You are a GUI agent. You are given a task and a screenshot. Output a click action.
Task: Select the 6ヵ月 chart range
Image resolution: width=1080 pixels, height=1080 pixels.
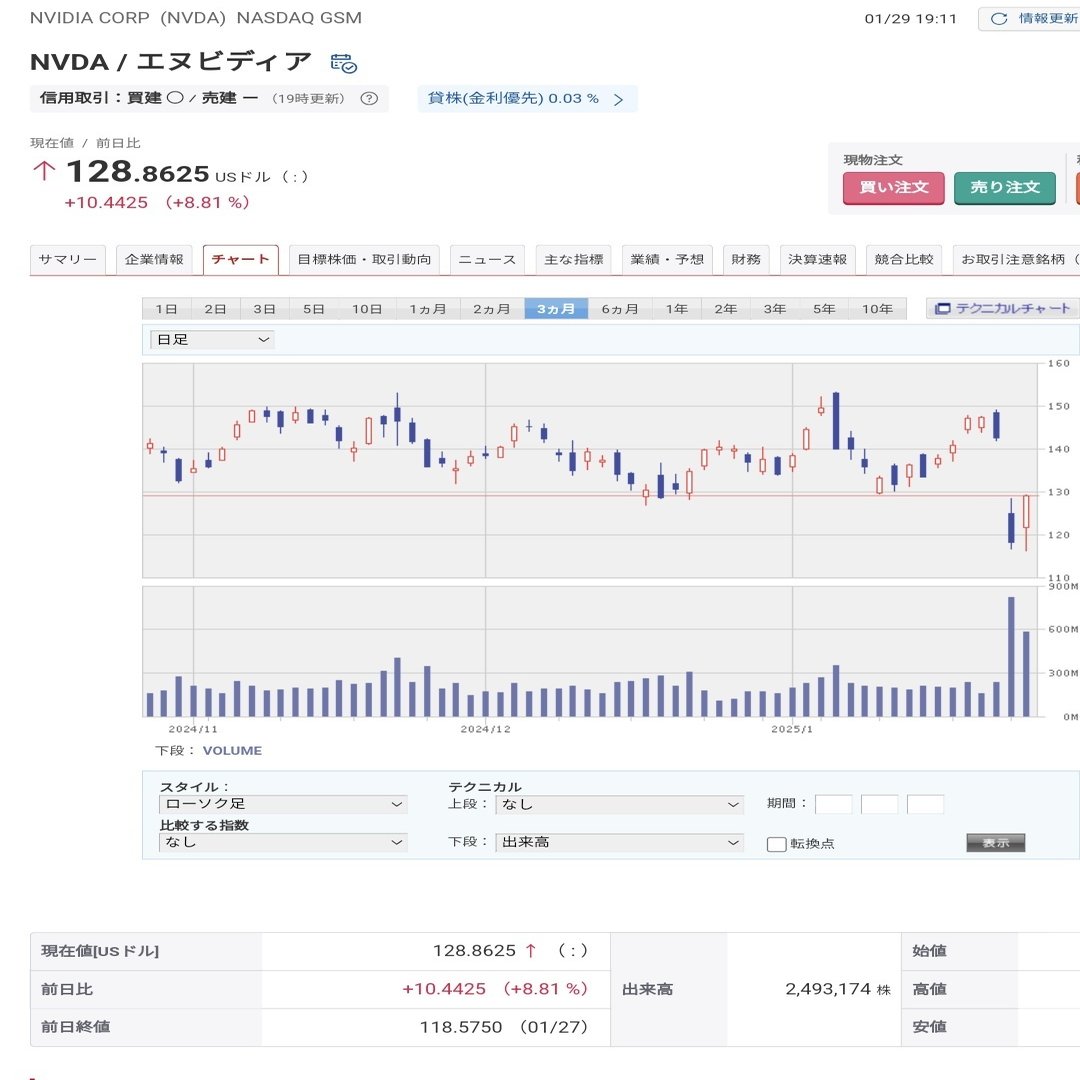pyautogui.click(x=620, y=309)
